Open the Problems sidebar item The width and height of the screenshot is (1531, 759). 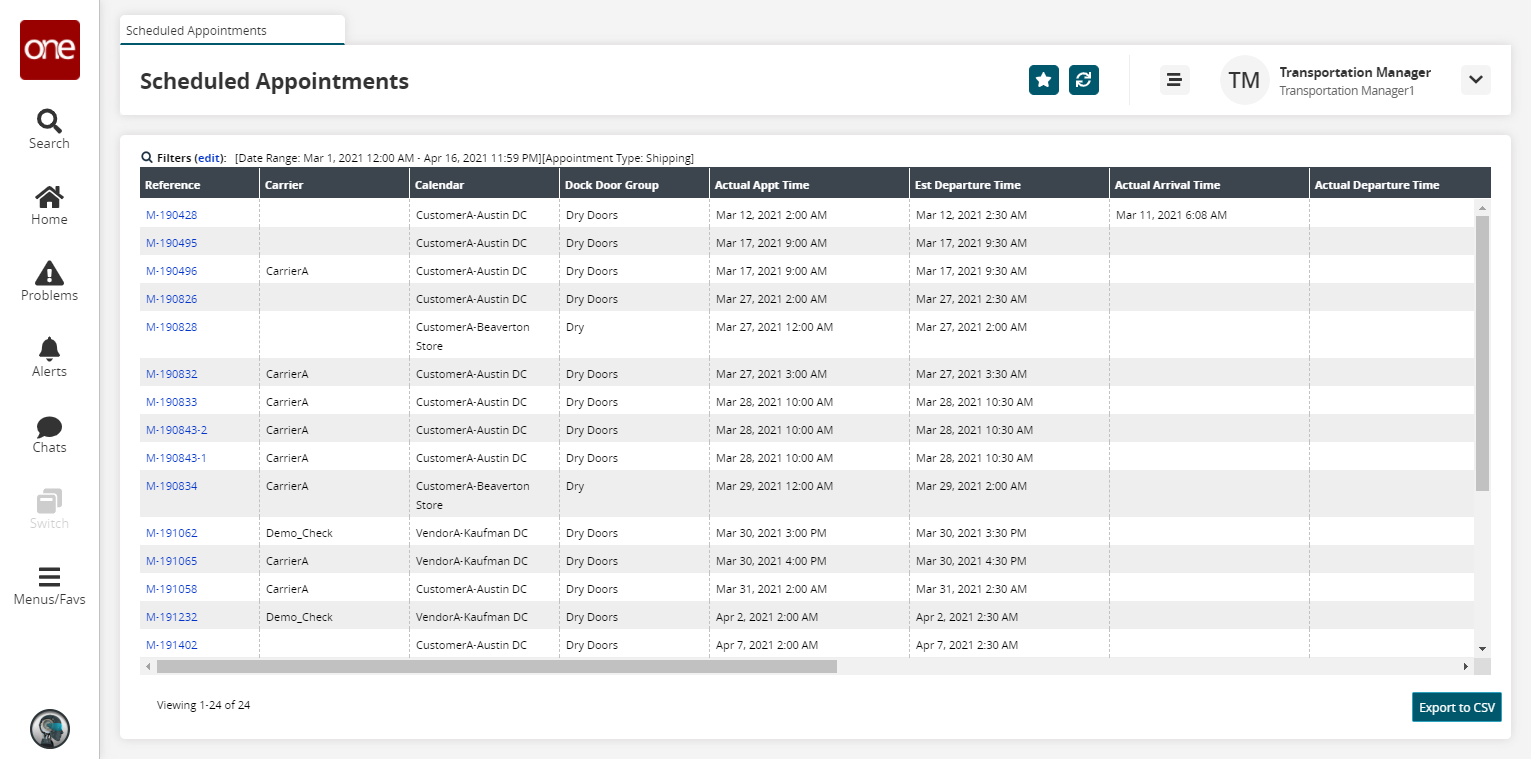tap(49, 281)
